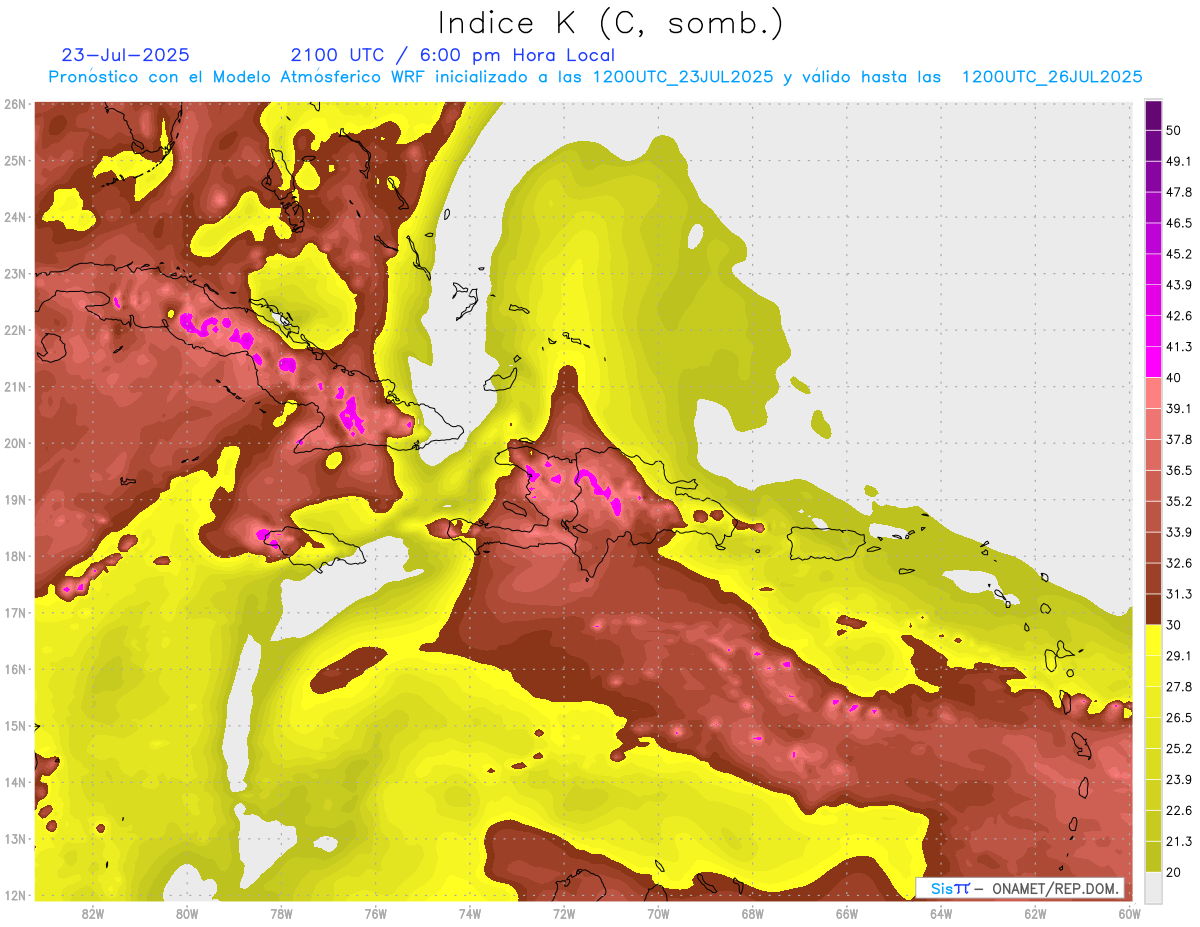Click the colorbar value 26.5
Image resolution: width=1200 pixels, height=927 pixels.
[1179, 718]
